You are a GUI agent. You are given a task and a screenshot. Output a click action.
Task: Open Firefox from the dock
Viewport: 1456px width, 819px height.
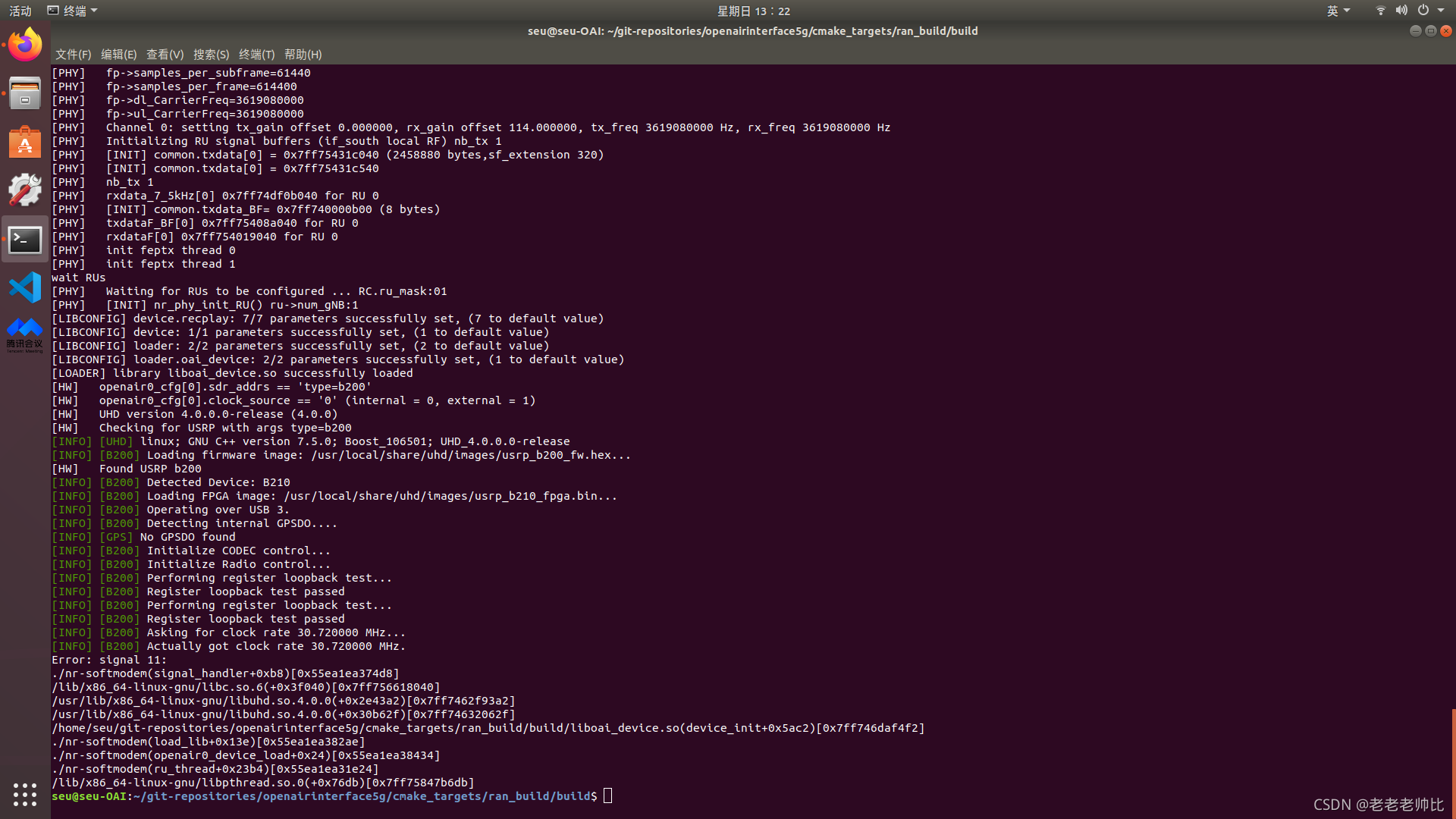point(25,45)
